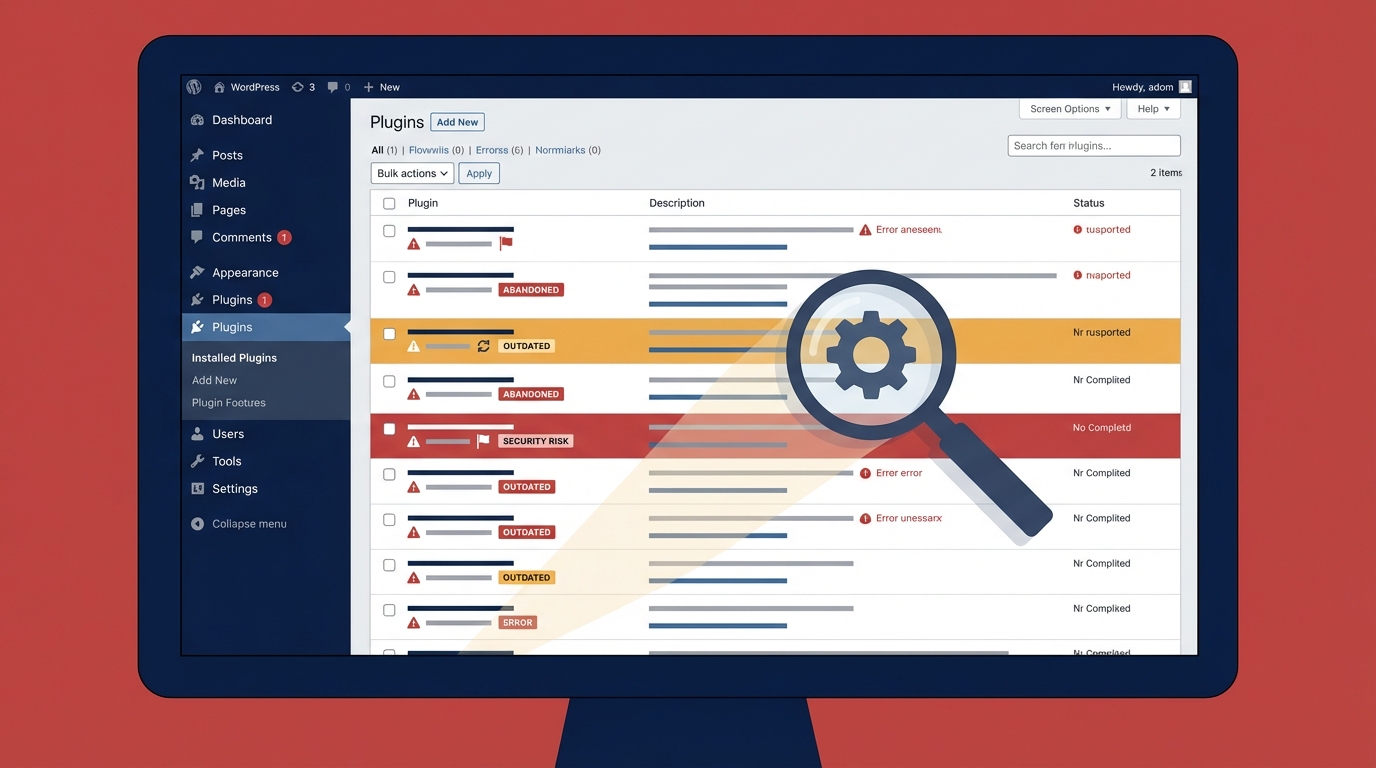
Task: Open the Settings icon in the sidebar
Action: [197, 489]
